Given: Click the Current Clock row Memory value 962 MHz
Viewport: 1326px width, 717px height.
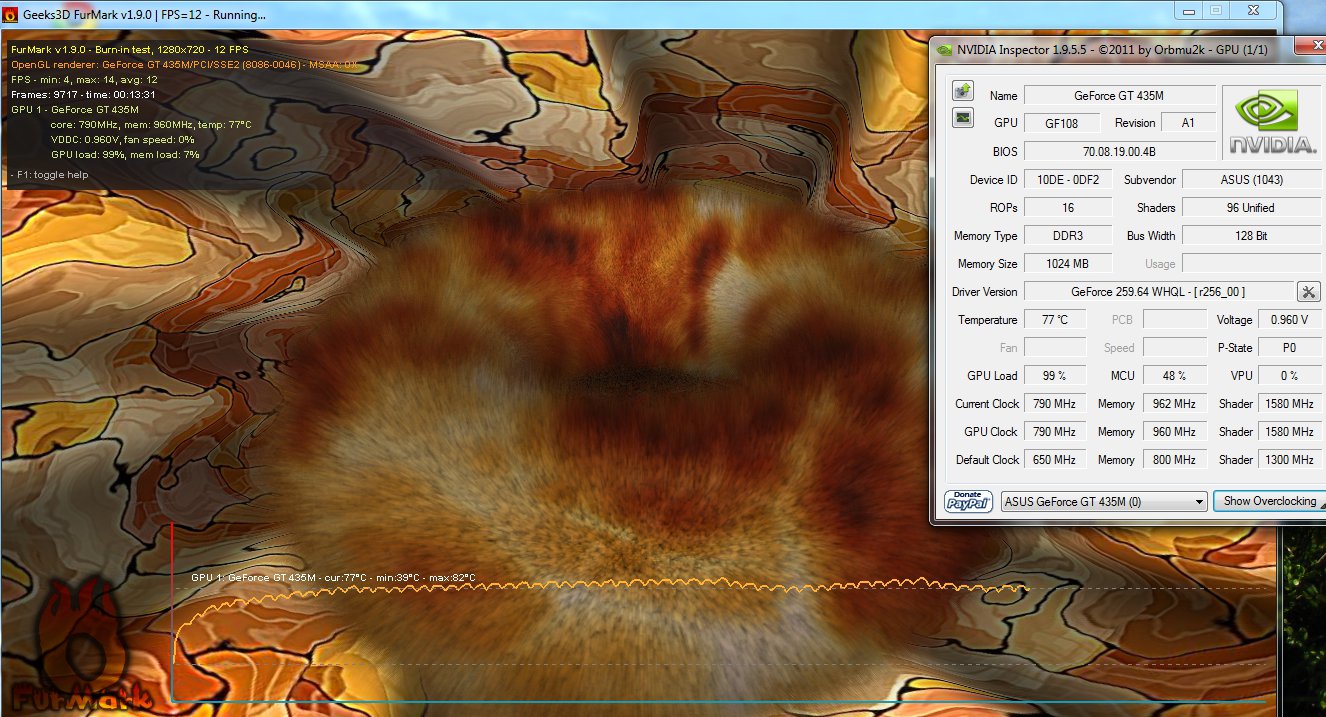Looking at the screenshot, I should 1175,404.
